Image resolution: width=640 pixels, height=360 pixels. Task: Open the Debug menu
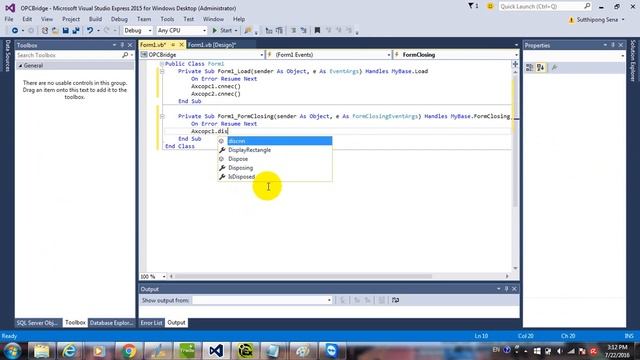(x=119, y=19)
